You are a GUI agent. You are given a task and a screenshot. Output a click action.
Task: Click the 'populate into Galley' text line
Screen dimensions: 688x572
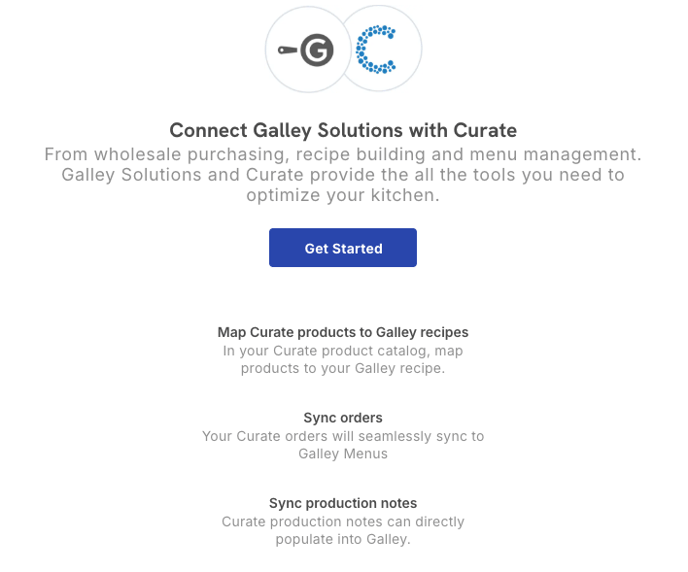pos(343,539)
